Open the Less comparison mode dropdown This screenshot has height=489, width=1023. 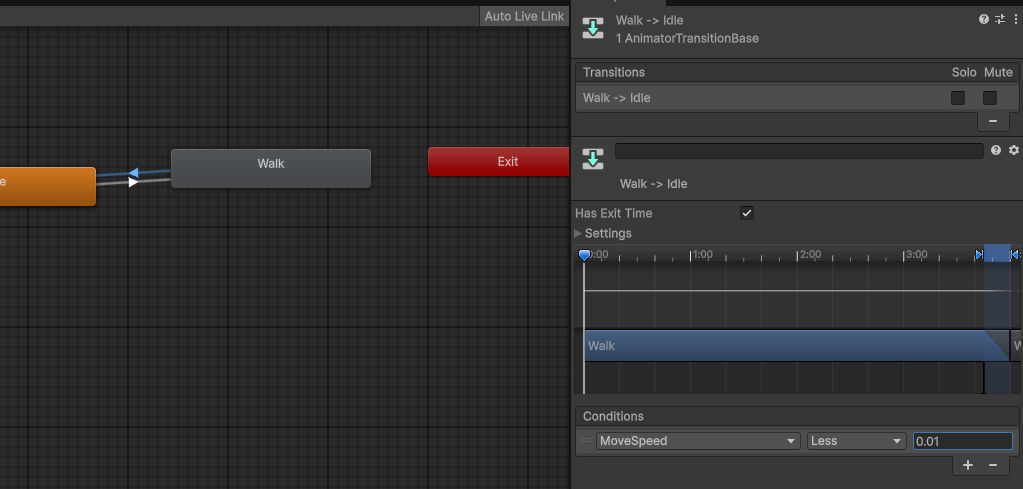pos(856,441)
